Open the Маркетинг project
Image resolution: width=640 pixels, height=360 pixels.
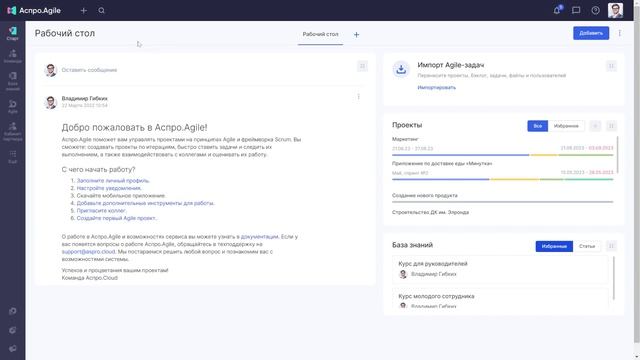(405, 139)
